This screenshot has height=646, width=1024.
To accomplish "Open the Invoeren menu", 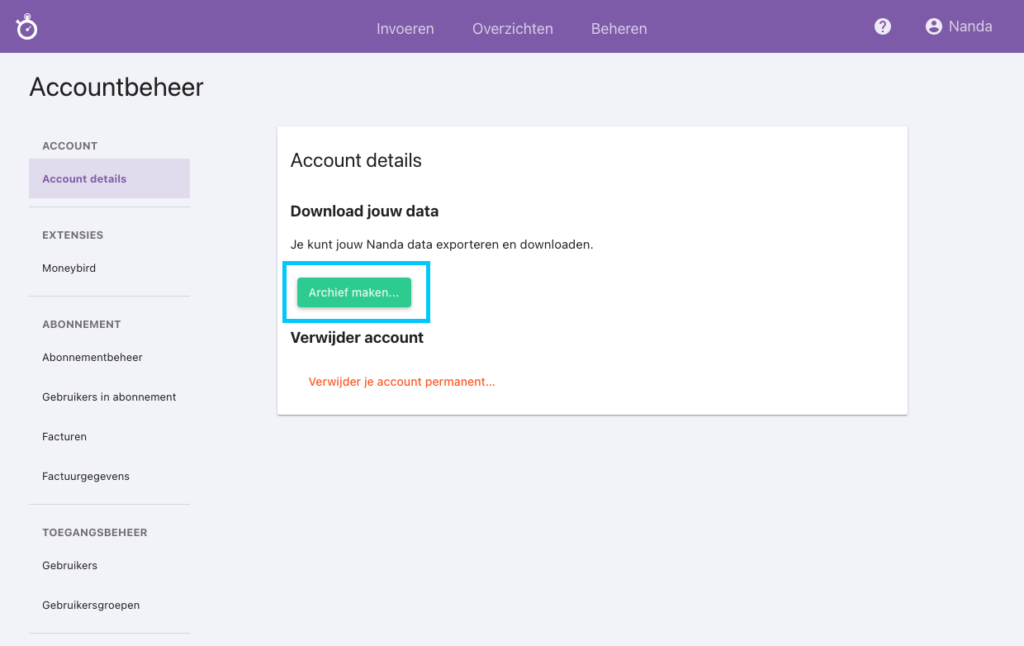I will pos(405,29).
